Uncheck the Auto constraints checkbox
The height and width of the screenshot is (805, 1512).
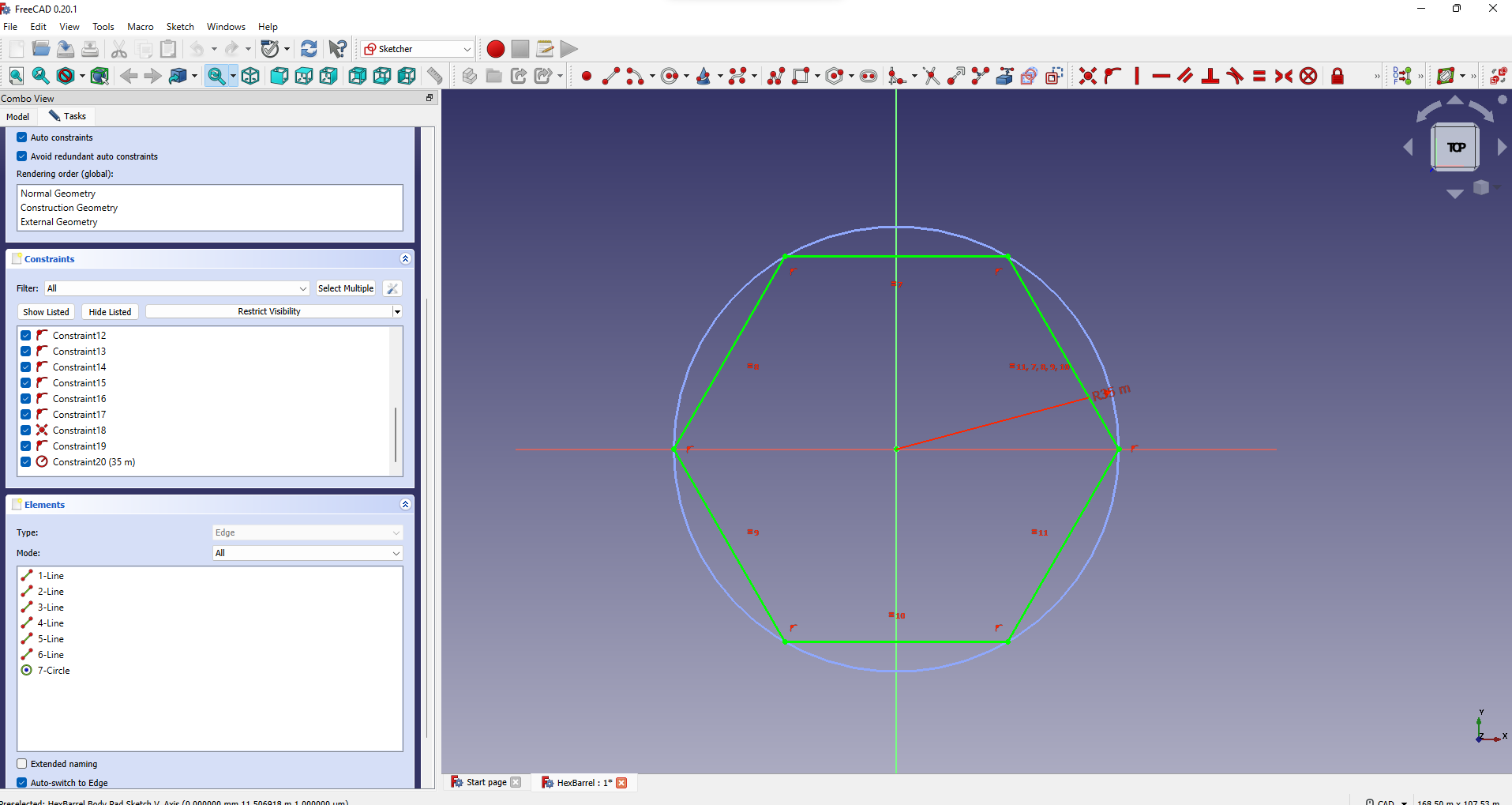(x=22, y=137)
